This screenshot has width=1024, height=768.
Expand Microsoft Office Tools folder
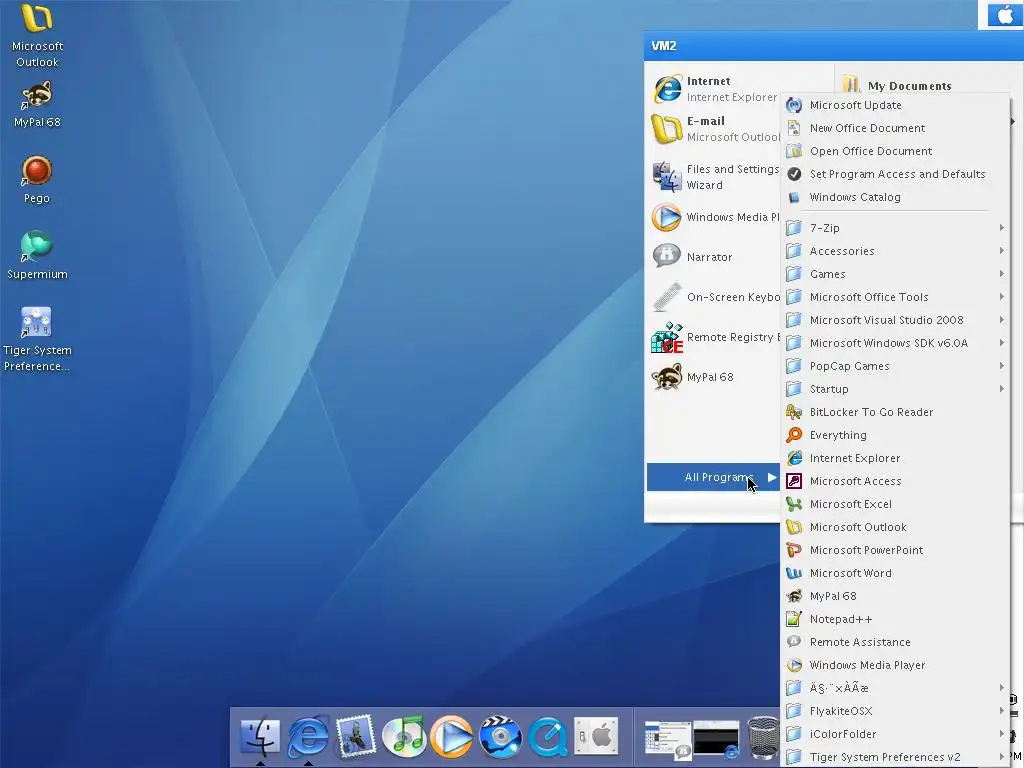895,297
